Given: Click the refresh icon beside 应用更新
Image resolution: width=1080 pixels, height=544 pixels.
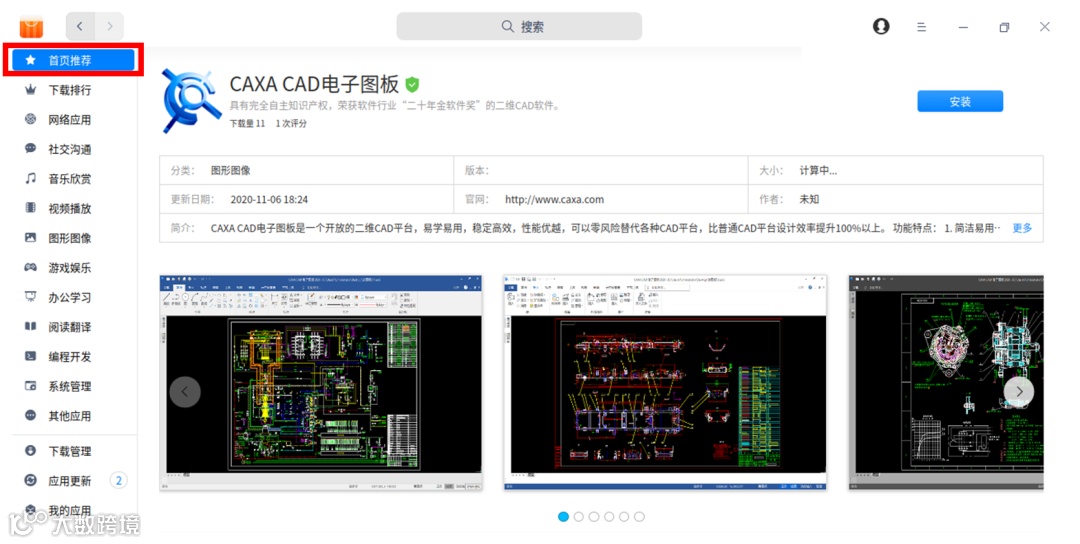Looking at the screenshot, I should point(30,481).
